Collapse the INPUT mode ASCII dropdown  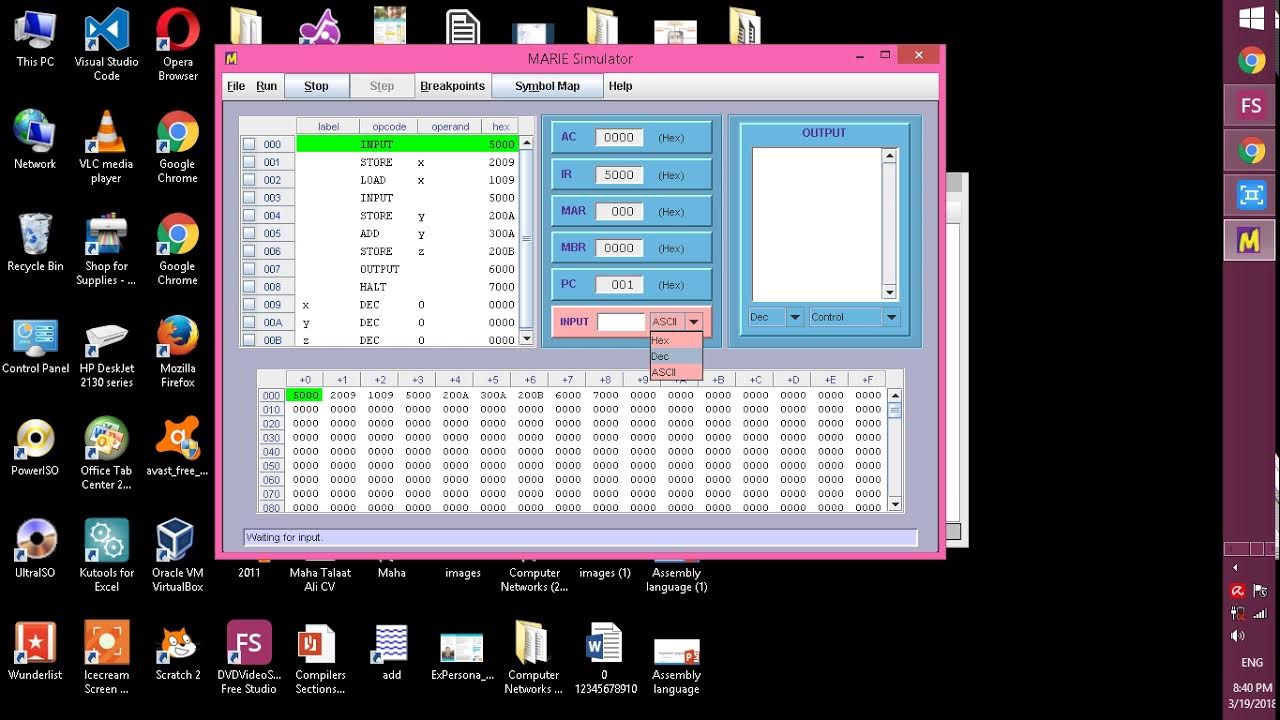coord(693,322)
